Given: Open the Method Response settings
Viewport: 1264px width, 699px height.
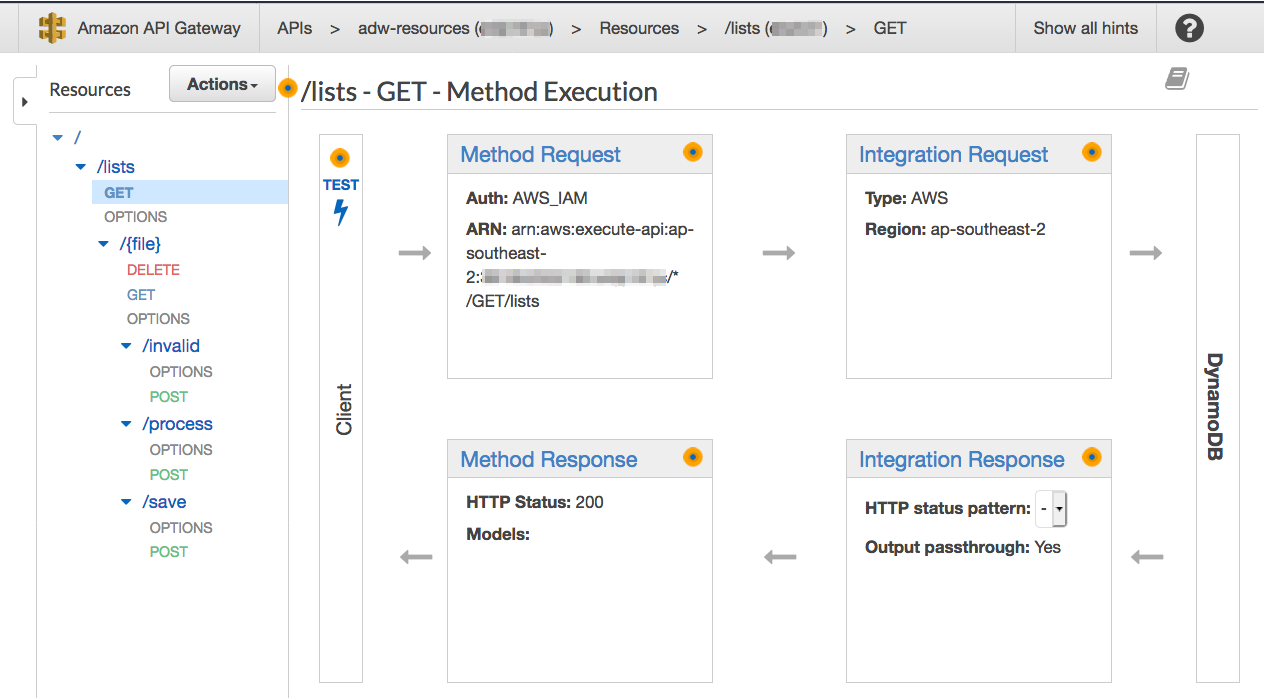Looking at the screenshot, I should pyautogui.click(x=548, y=460).
